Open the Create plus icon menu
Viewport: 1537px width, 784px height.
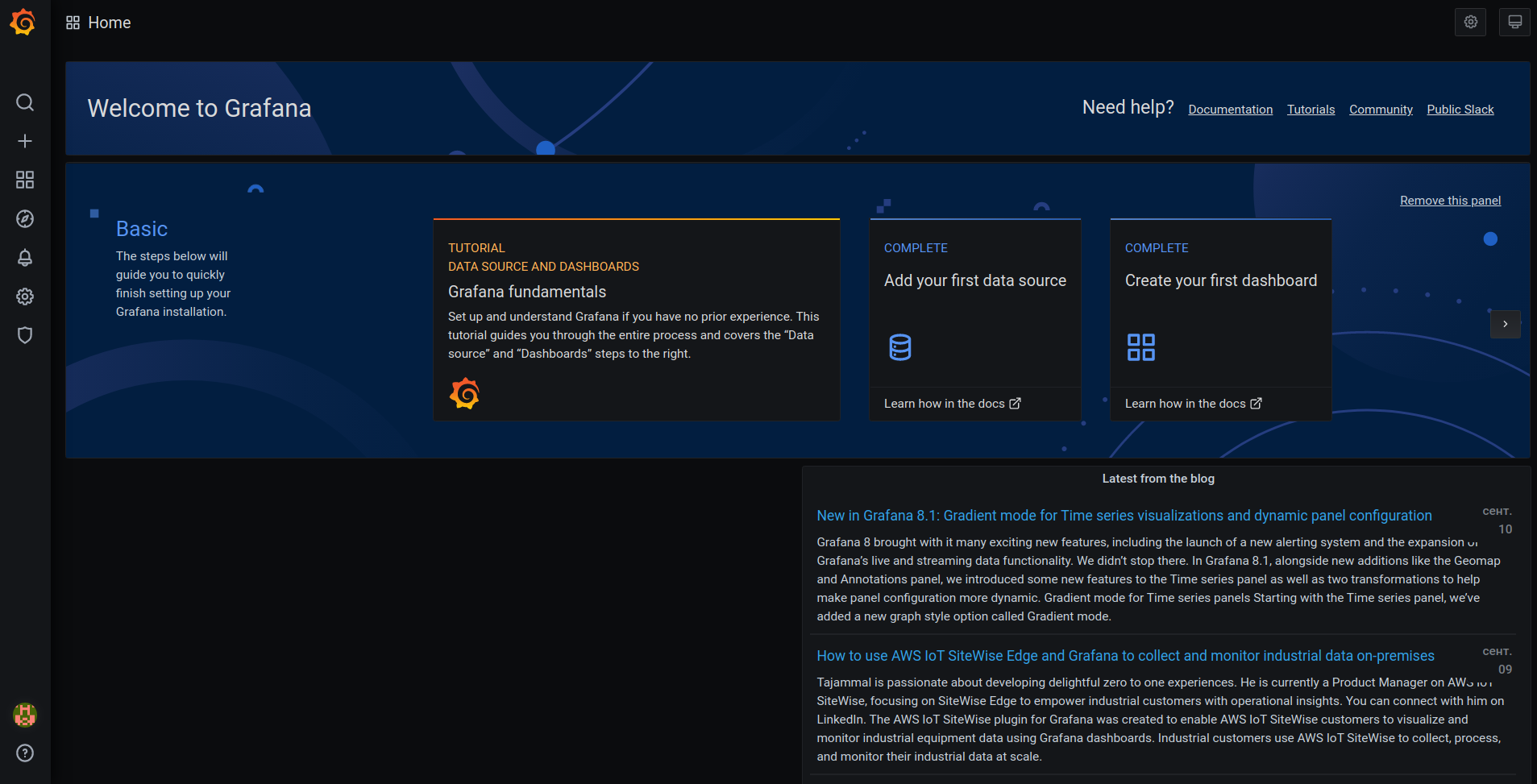tap(25, 141)
